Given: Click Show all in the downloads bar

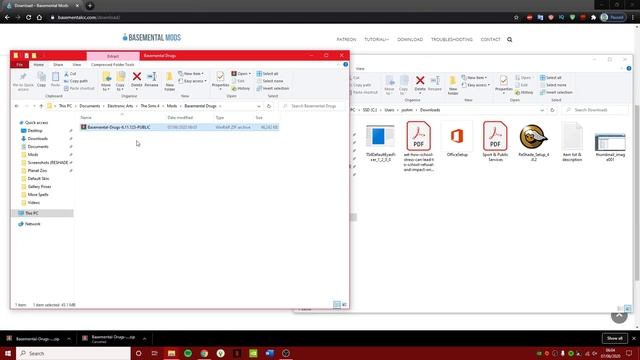Looking at the screenshot, I should [614, 338].
